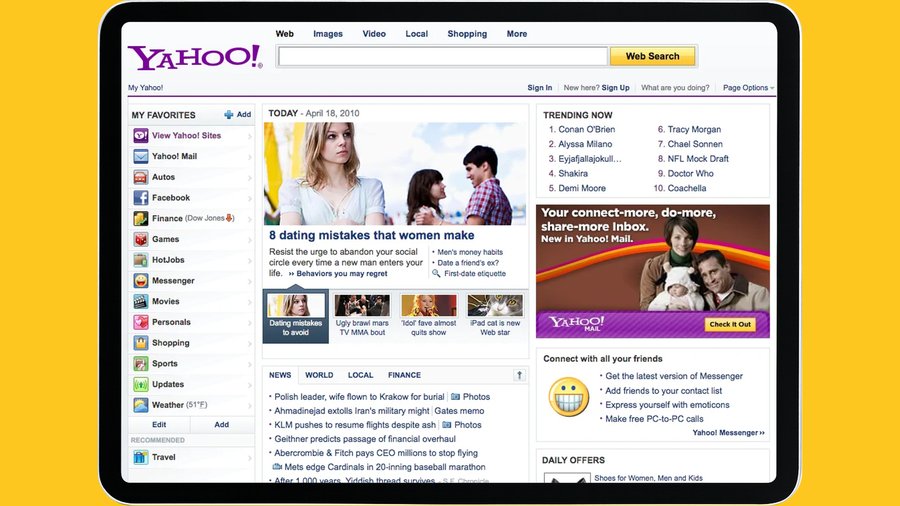
Task: Click the main dating story photo
Action: pyautogui.click(x=395, y=173)
